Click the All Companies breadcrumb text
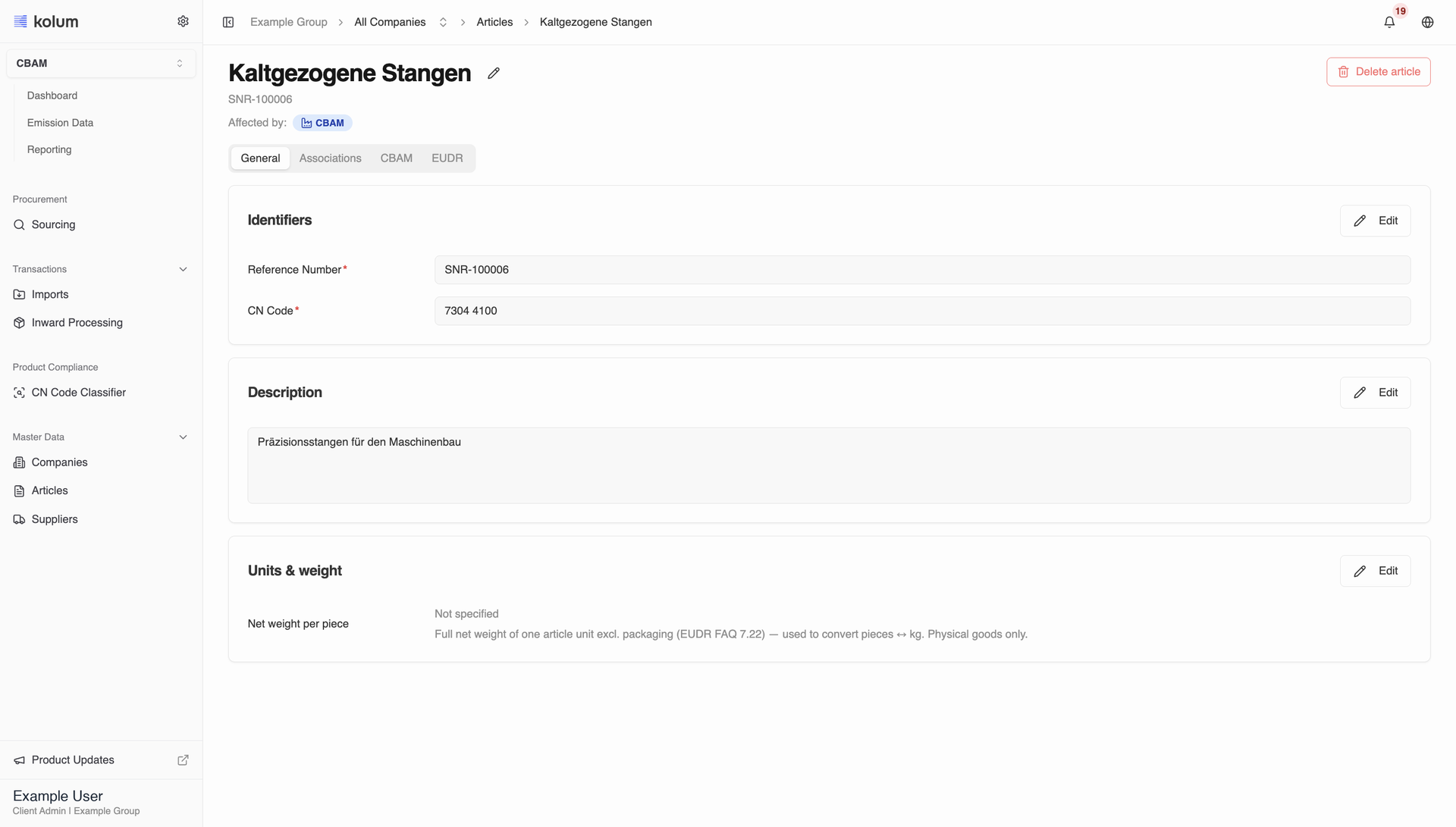The image size is (1456, 827). click(x=390, y=22)
